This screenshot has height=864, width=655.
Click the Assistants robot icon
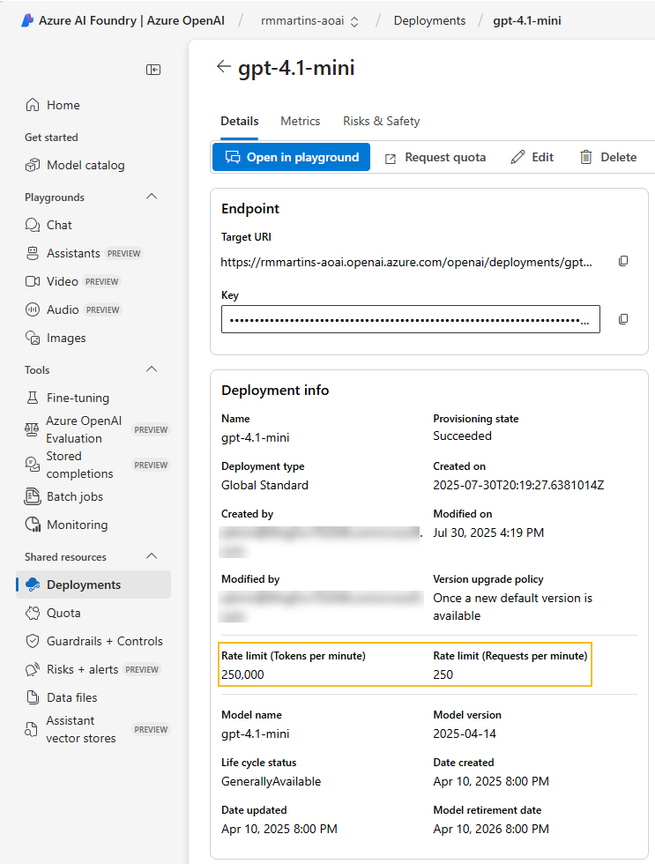(x=33, y=253)
